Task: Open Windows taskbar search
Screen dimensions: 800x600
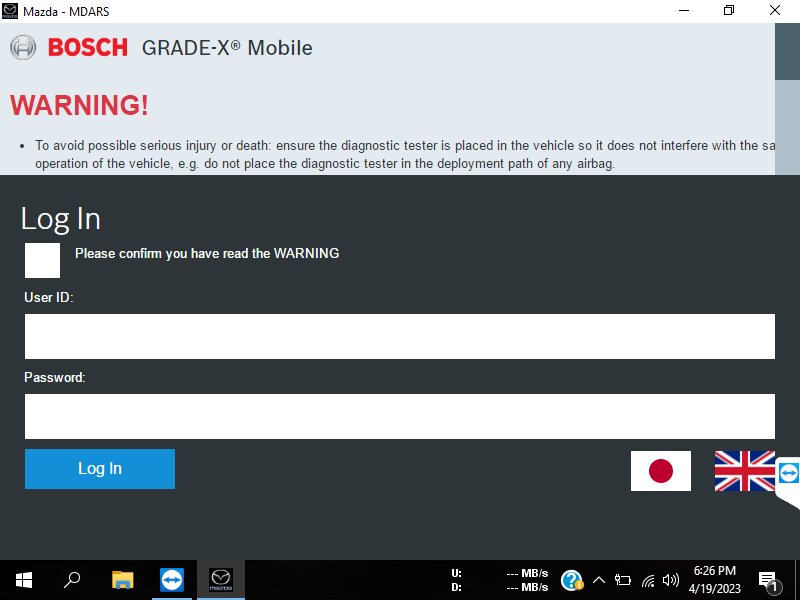Action: click(73, 580)
